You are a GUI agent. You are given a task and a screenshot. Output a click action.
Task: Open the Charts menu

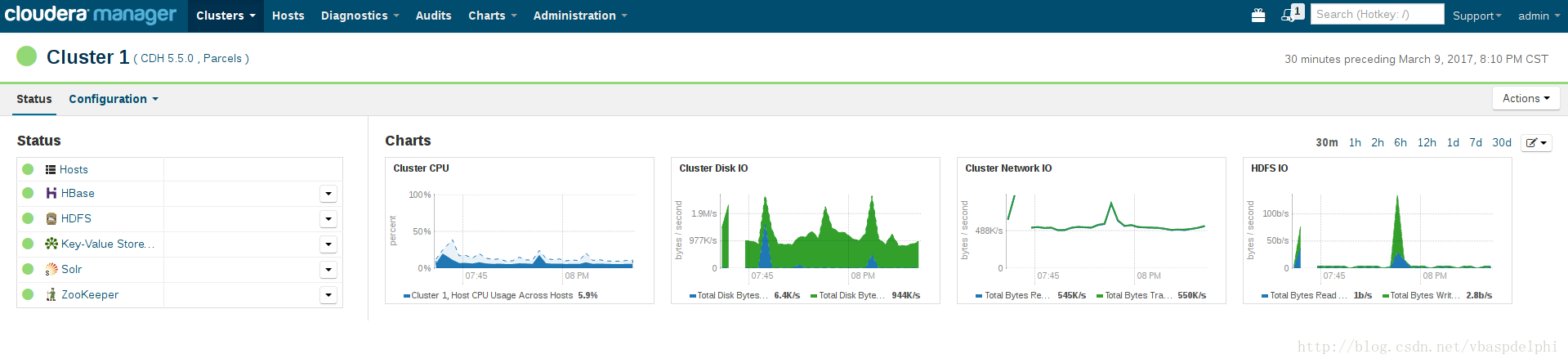[x=492, y=16]
